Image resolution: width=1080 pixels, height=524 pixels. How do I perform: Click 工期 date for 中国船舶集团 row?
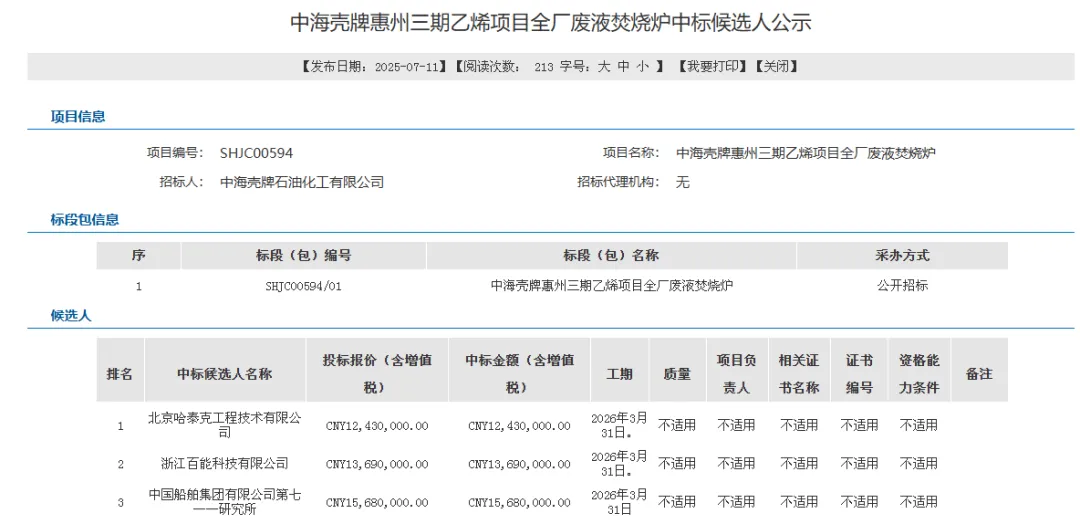click(x=619, y=502)
